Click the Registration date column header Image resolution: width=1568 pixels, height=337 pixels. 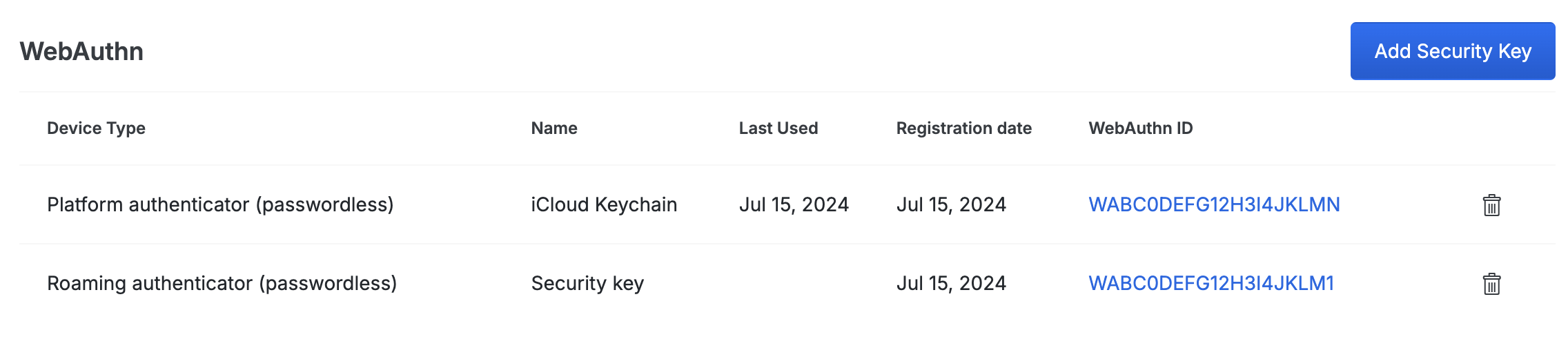pos(963,128)
